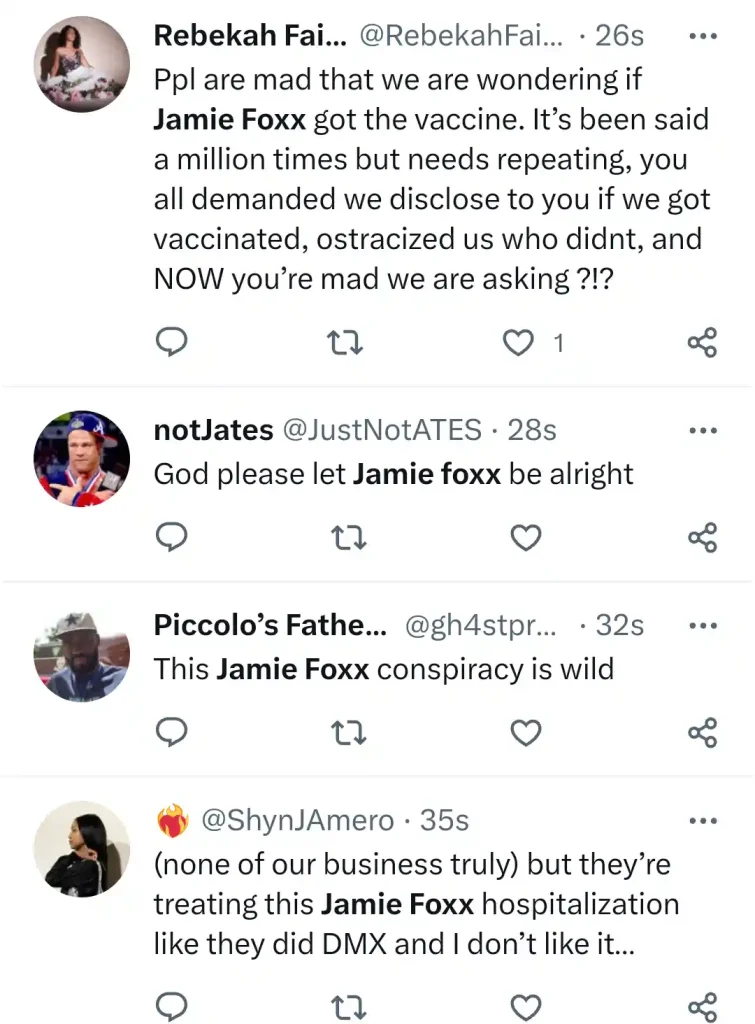Open @JustNotATES profile handle
Image resolution: width=755 pixels, height=1024 pixels.
pos(381,430)
